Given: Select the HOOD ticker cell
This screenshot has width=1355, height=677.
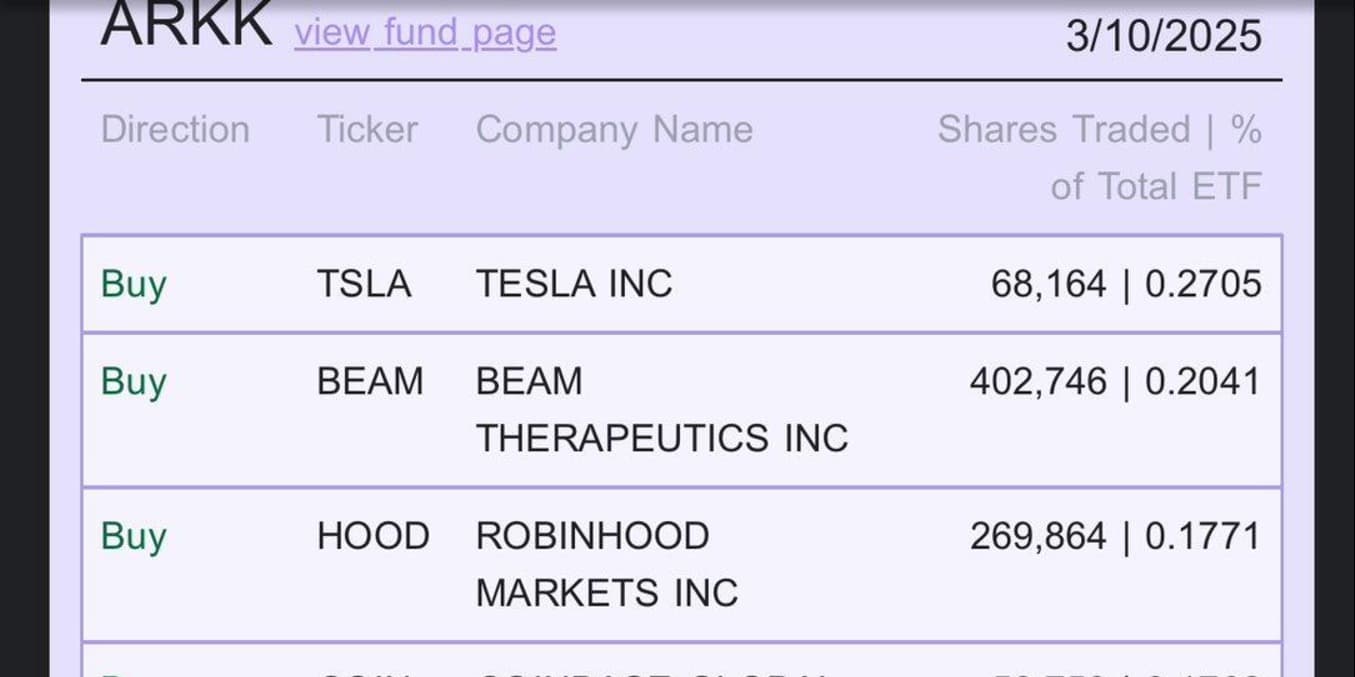Looking at the screenshot, I should [373, 536].
